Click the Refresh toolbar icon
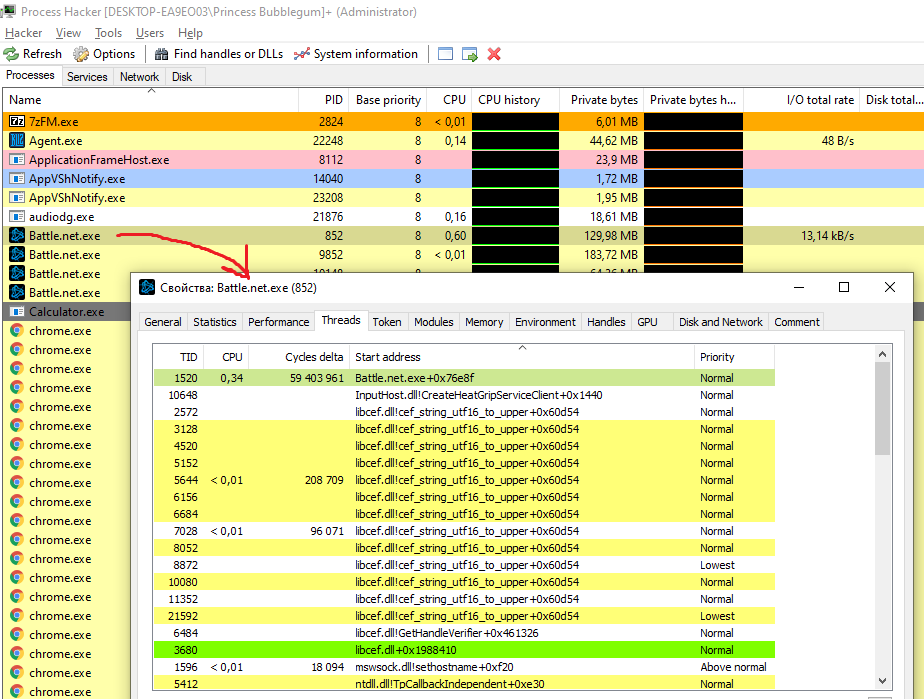This screenshot has height=699, width=924. [11, 54]
